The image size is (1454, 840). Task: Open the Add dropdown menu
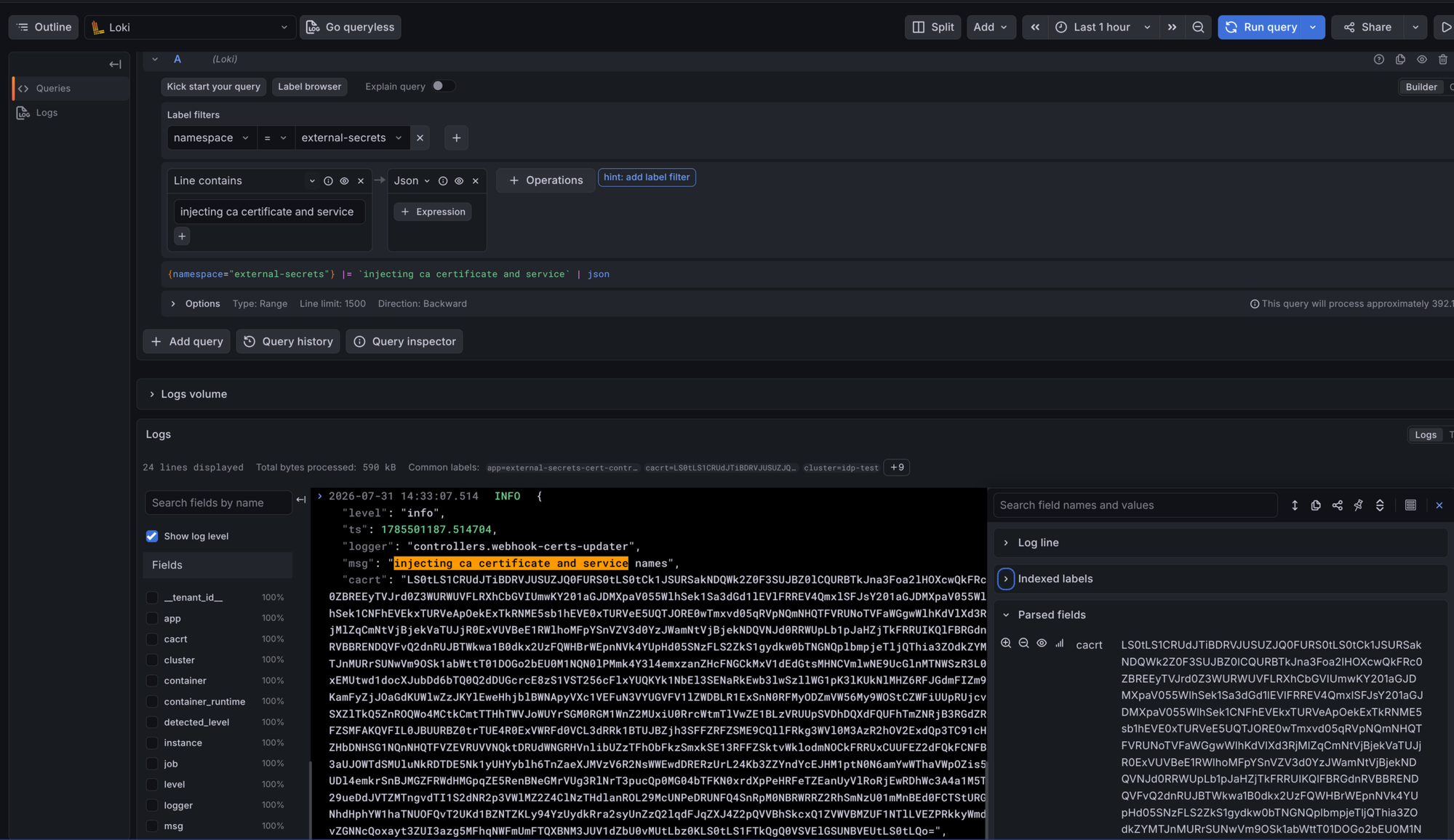pyautogui.click(x=991, y=27)
